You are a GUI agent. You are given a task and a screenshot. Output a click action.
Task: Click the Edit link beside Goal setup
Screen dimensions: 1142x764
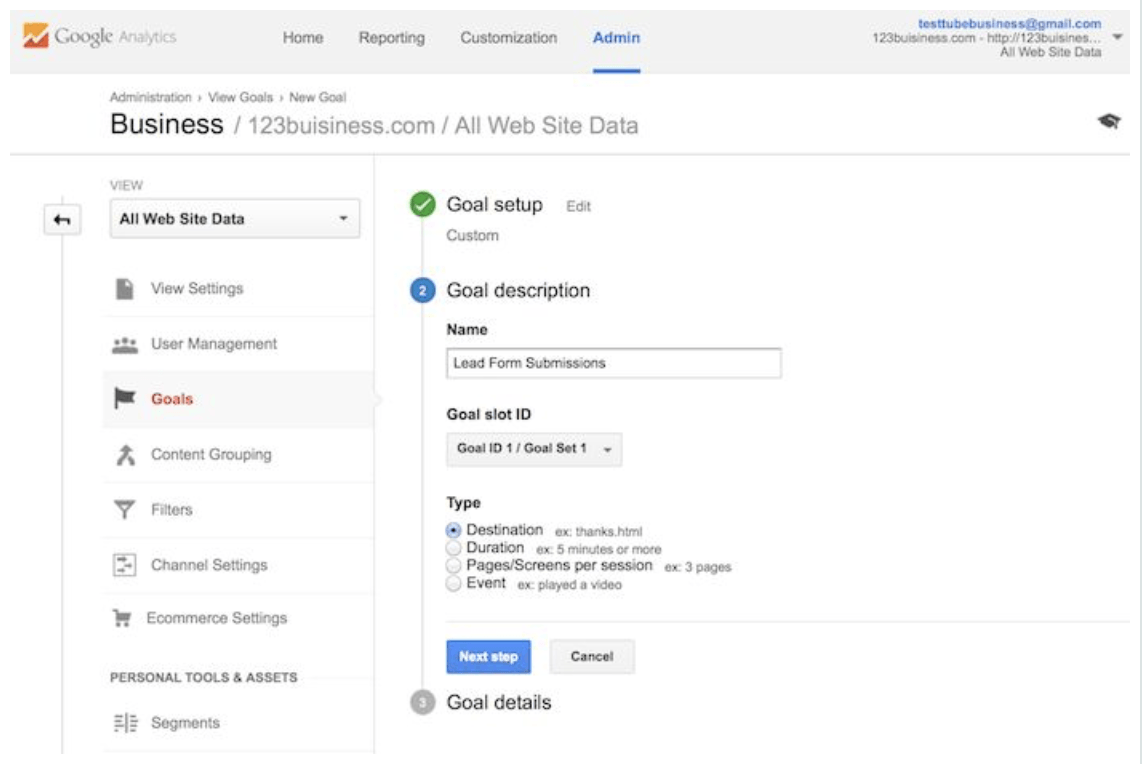pyautogui.click(x=578, y=206)
